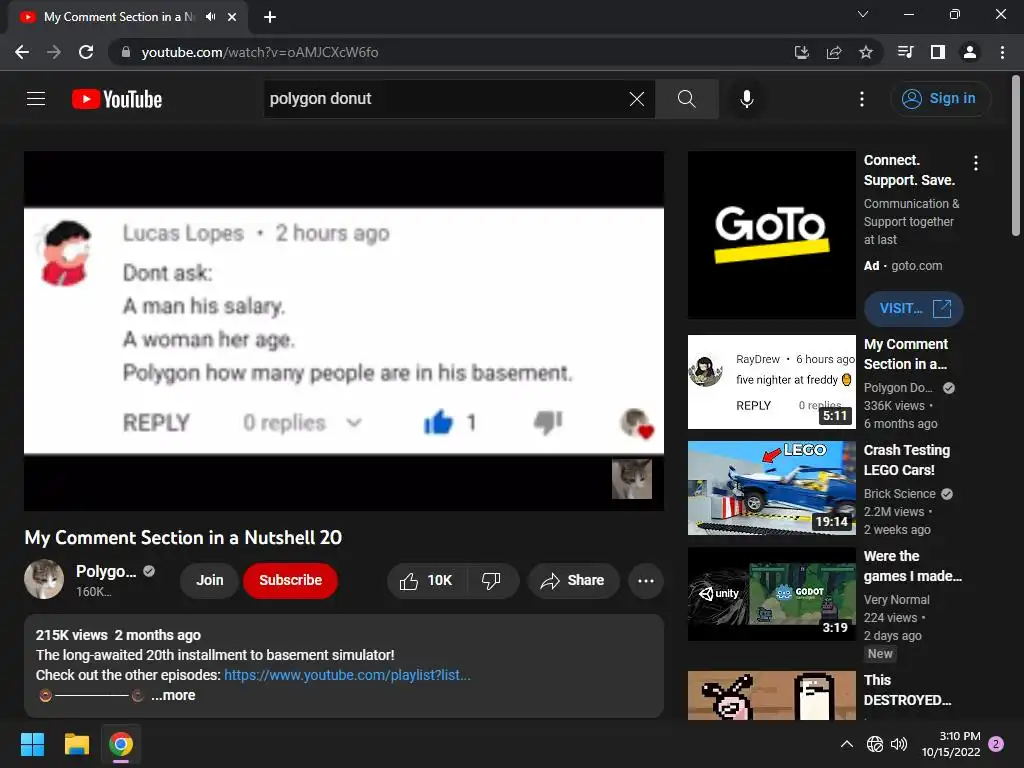This screenshot has height=768, width=1024.
Task: Open the Windows Start menu
Action: [x=33, y=744]
